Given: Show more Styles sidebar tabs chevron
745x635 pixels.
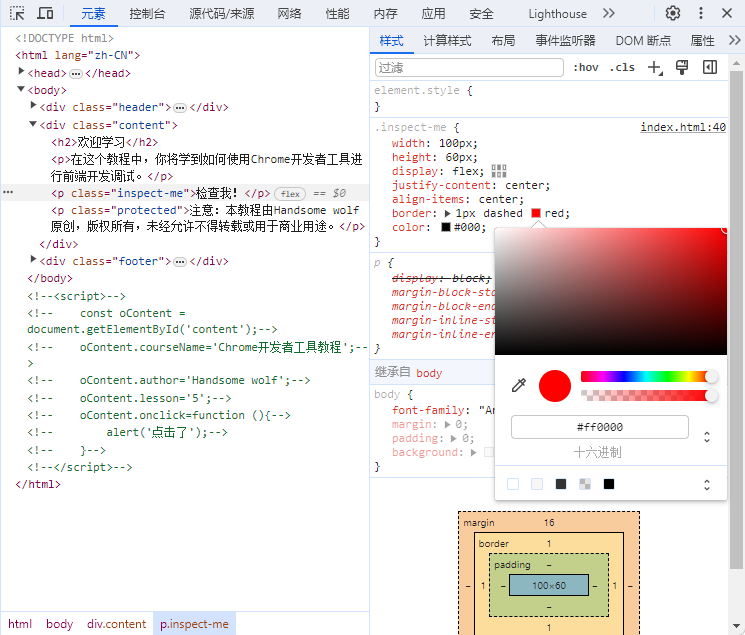Looking at the screenshot, I should click(735, 40).
